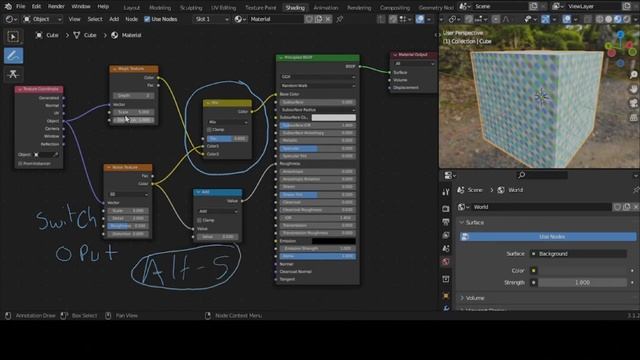
Task: Click Background surface shader field
Action: pyautogui.click(x=578, y=254)
